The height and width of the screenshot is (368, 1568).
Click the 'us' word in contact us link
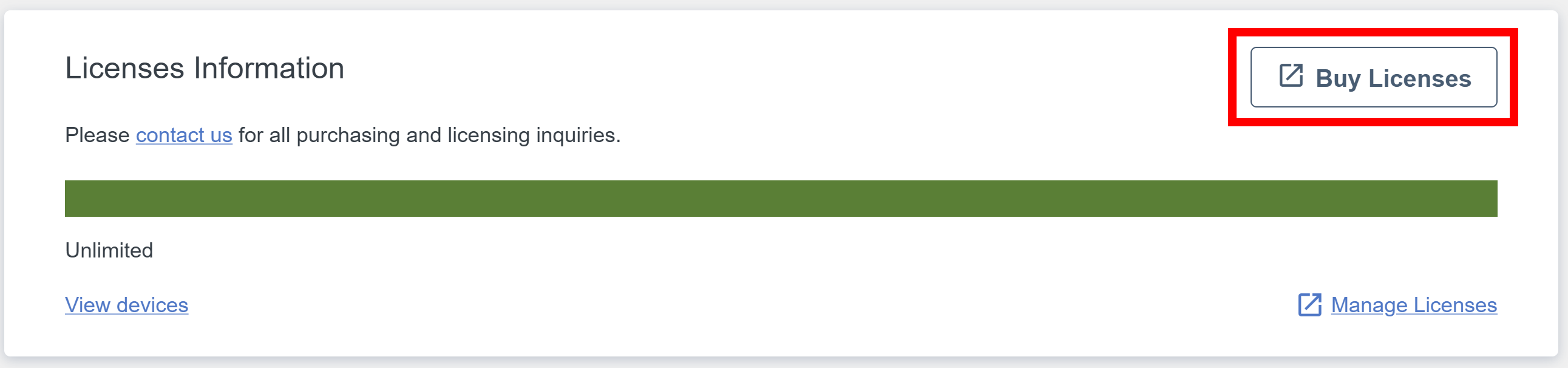click(221, 135)
